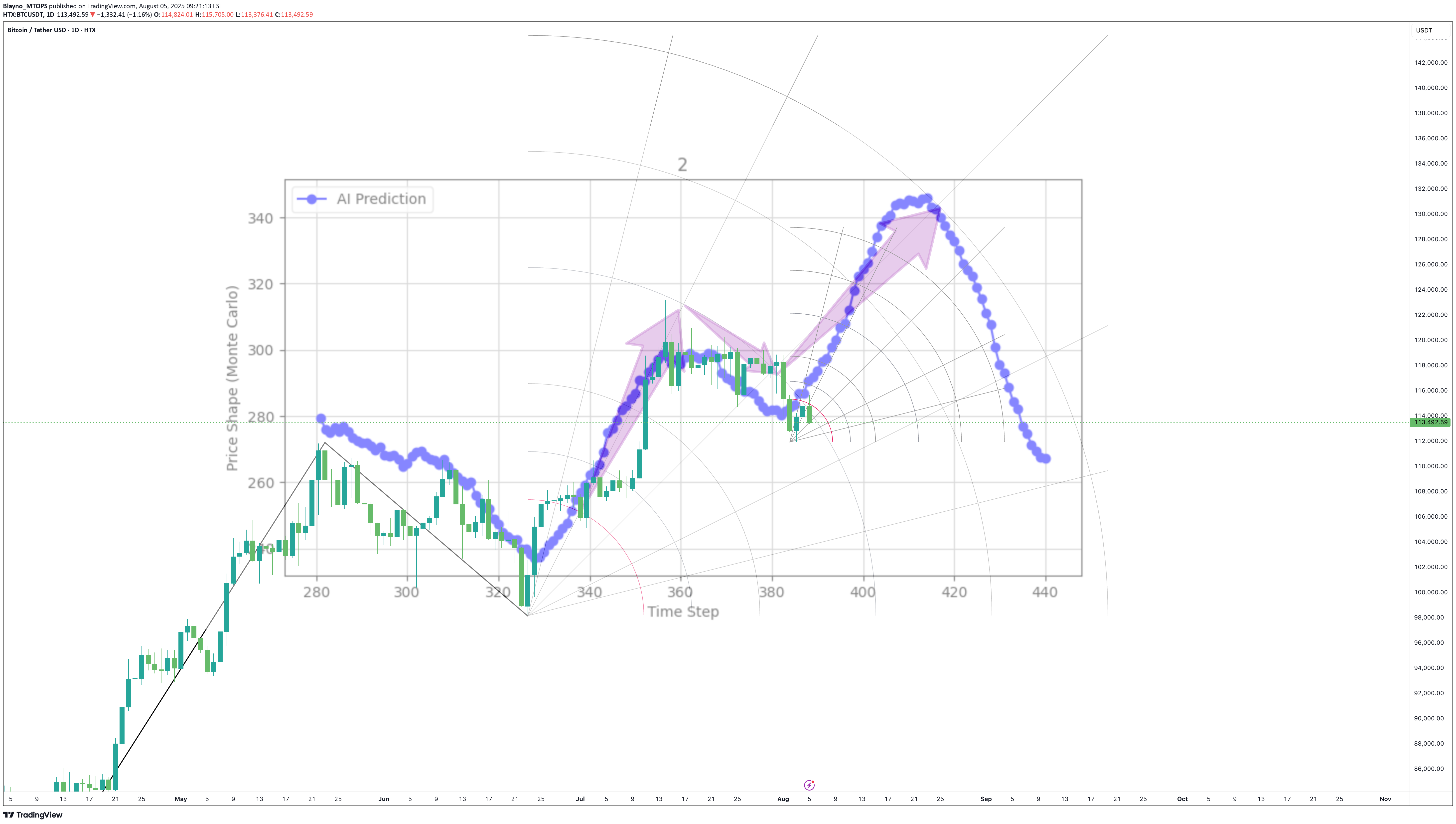The height and width of the screenshot is (824, 1456).
Task: Click the 400 tick on the Time Step axis
Action: point(863,593)
